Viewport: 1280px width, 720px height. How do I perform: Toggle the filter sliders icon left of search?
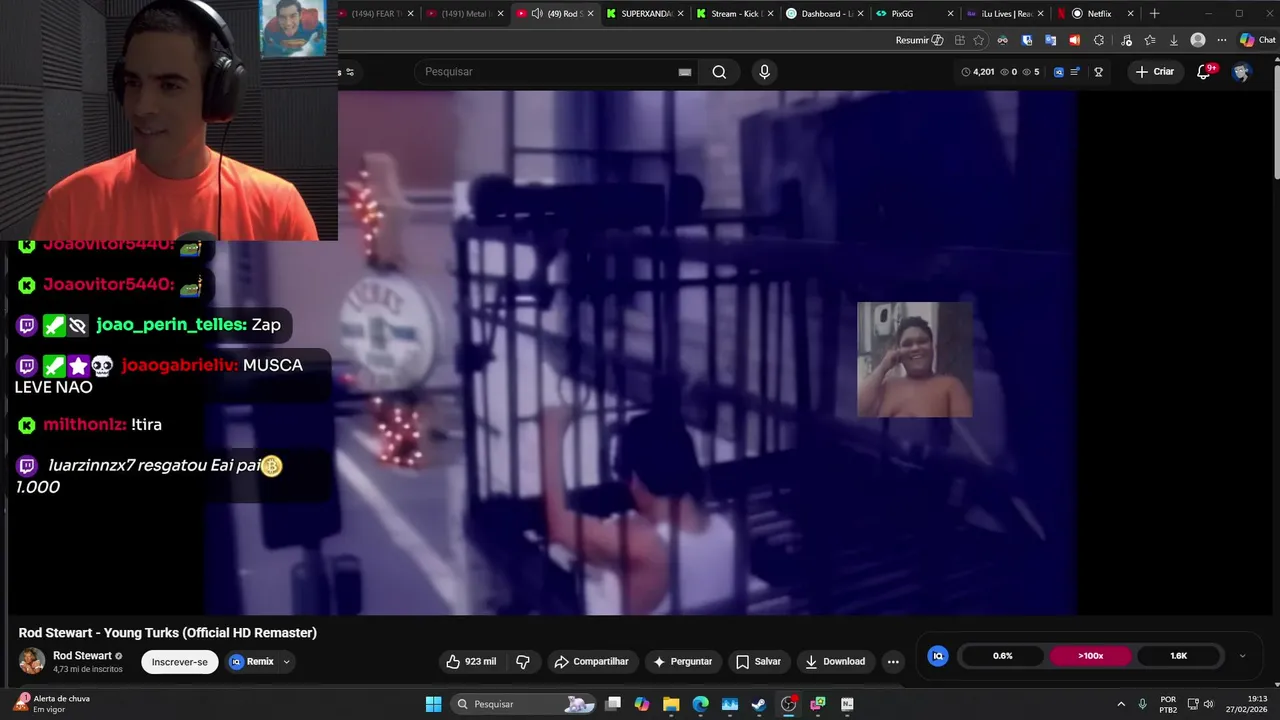(x=349, y=72)
